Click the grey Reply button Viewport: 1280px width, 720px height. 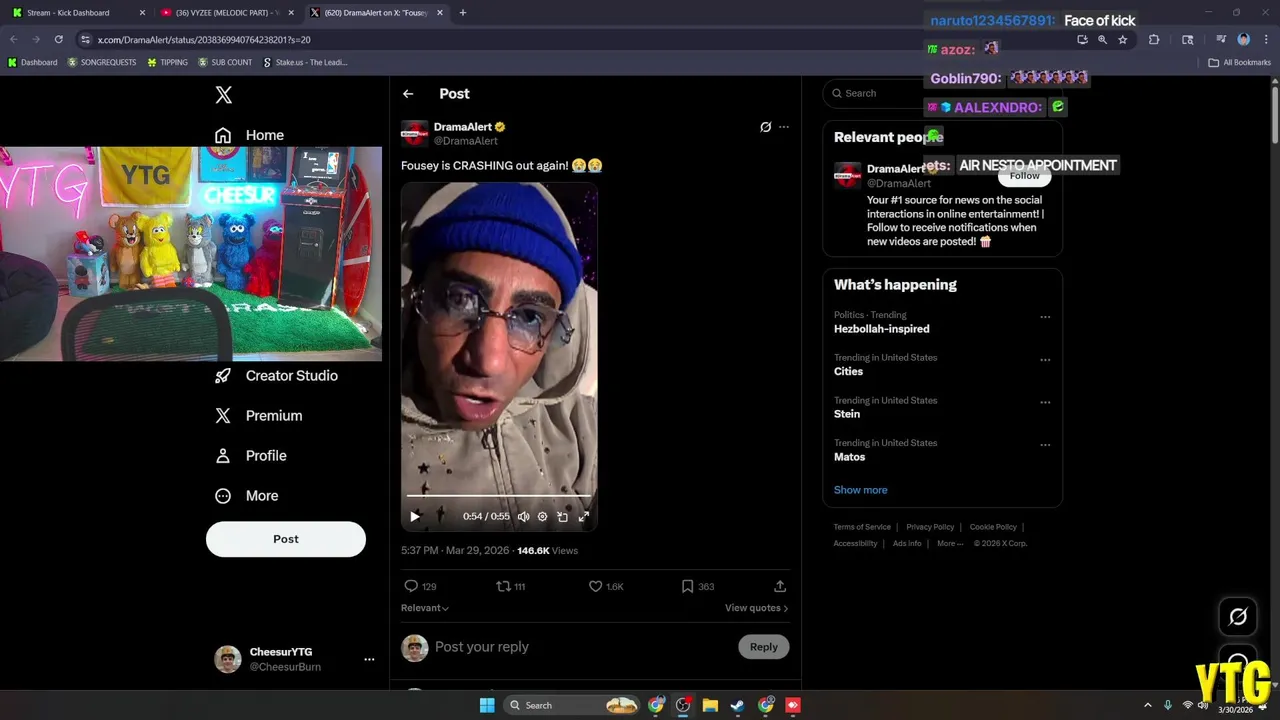click(x=764, y=647)
